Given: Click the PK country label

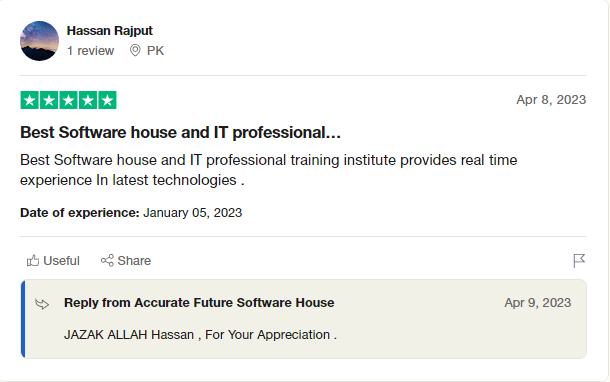Looking at the screenshot, I should coord(155,51).
